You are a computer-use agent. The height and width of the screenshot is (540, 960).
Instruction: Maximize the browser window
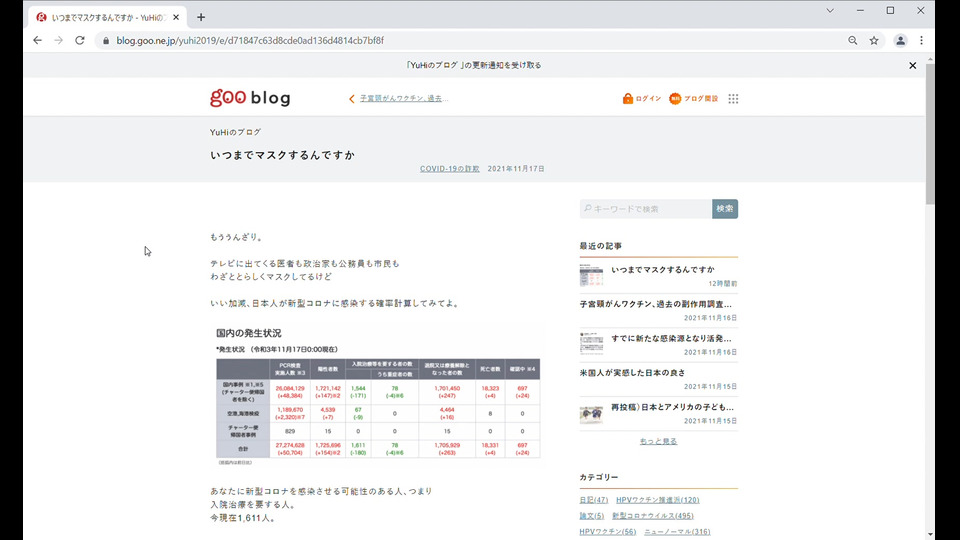coord(890,10)
